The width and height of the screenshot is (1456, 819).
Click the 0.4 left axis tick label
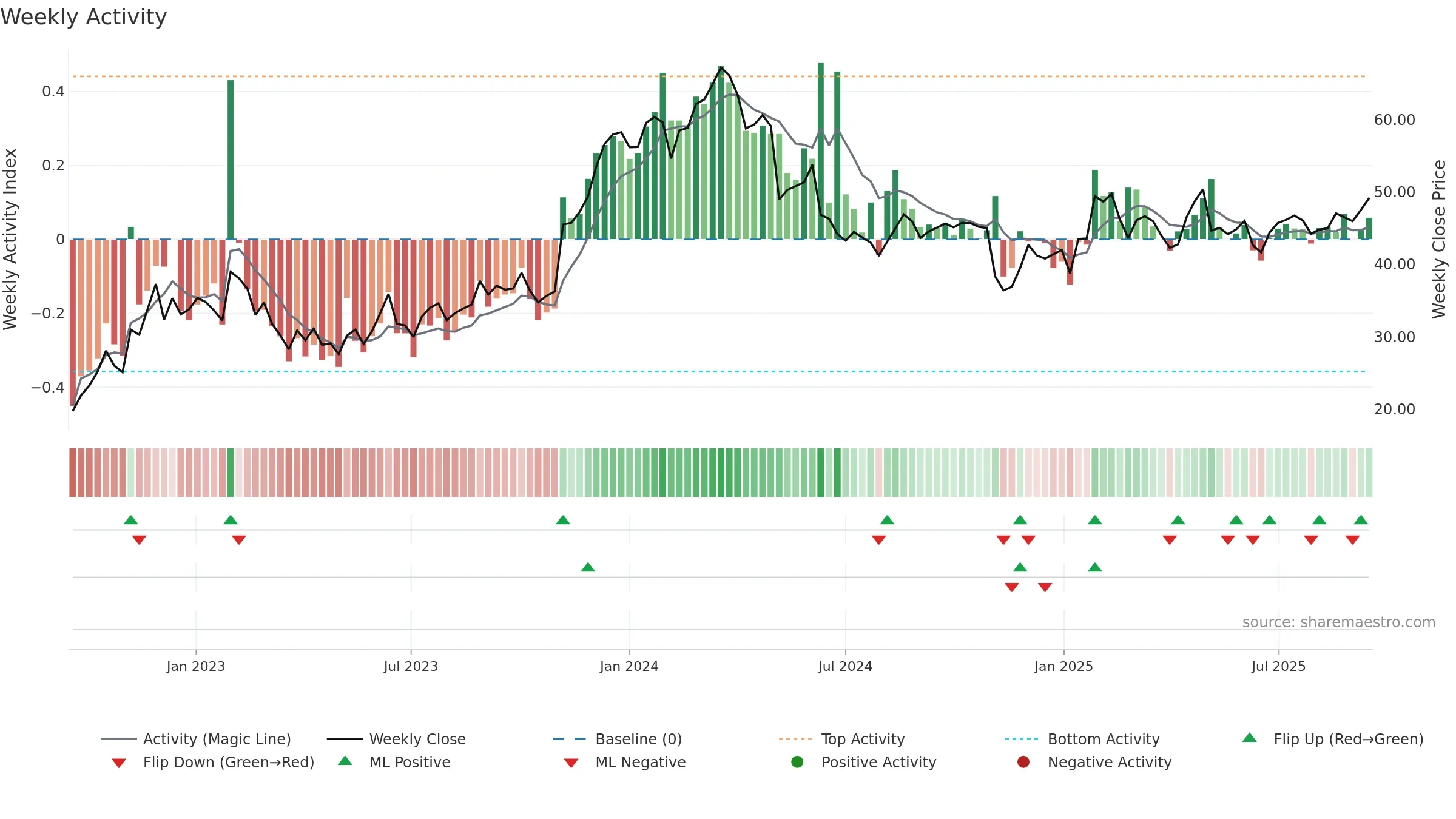point(53,92)
